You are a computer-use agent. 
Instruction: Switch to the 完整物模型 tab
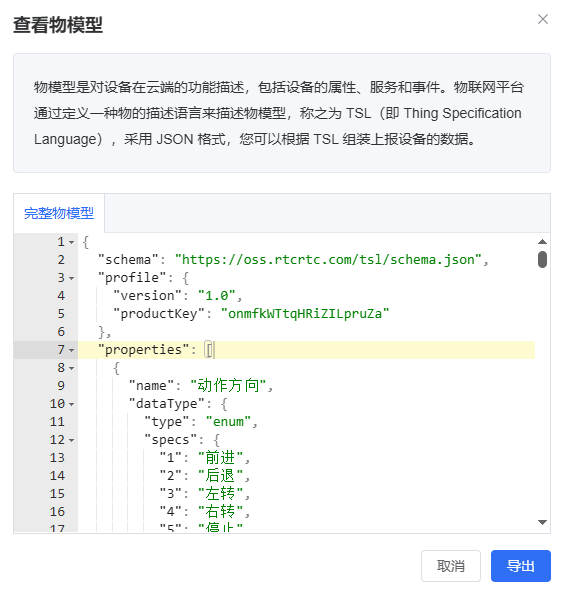[x=59, y=213]
